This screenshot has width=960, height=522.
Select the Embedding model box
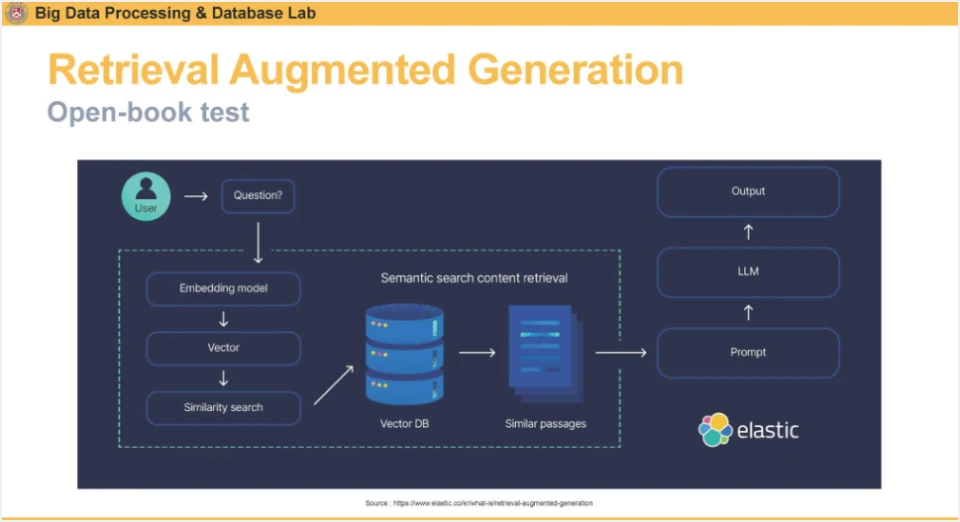coord(223,288)
